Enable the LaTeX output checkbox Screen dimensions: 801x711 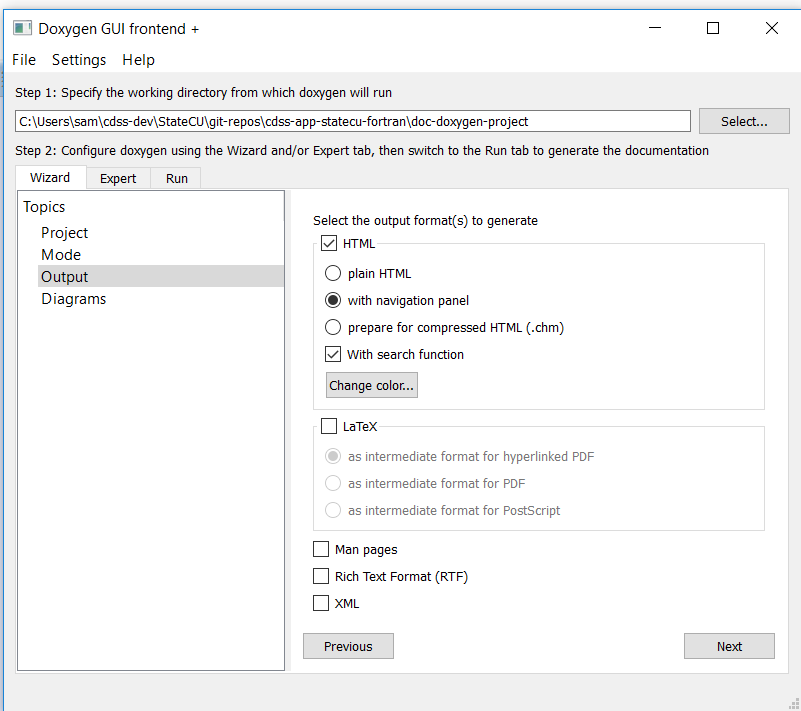point(329,426)
